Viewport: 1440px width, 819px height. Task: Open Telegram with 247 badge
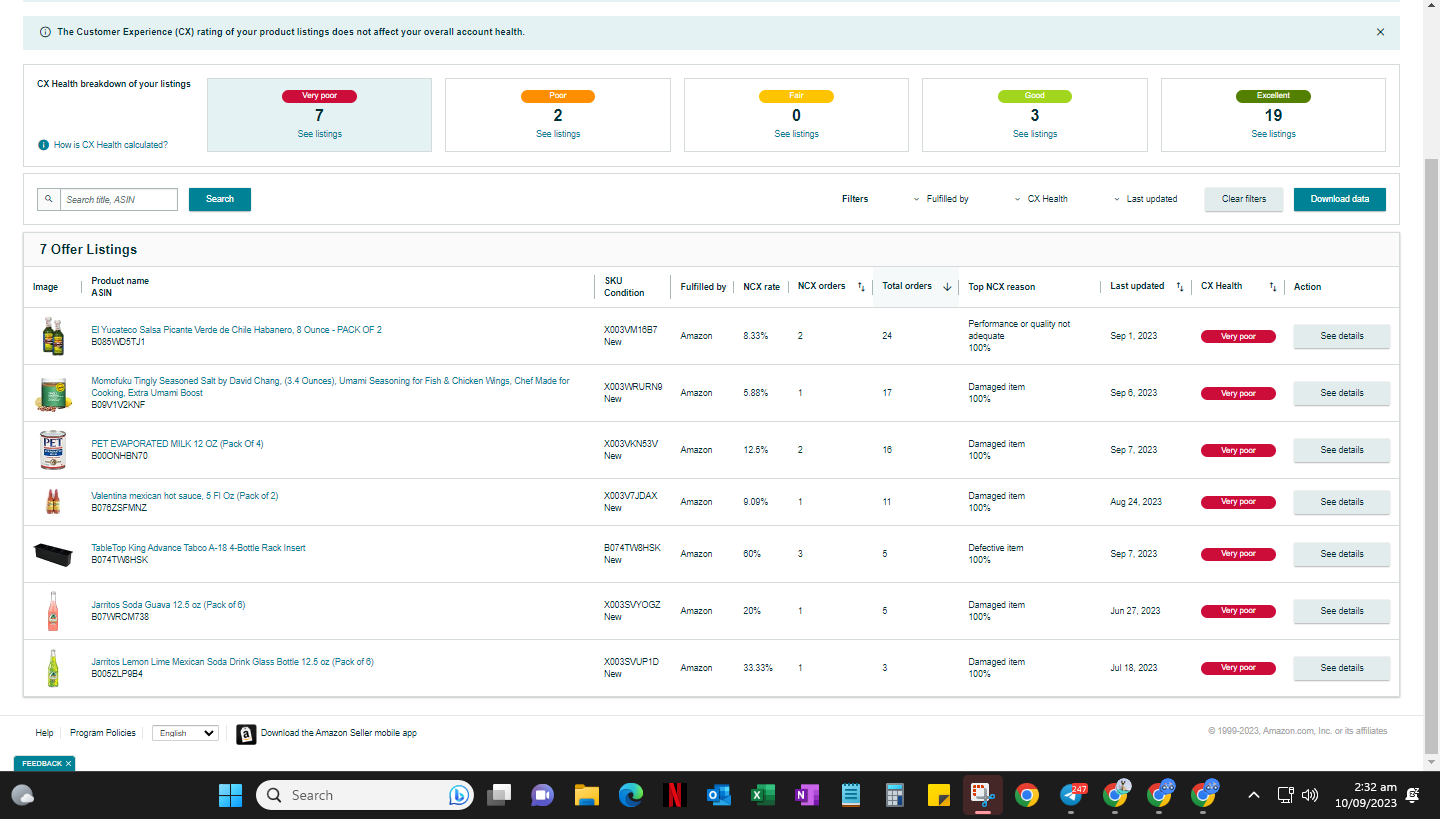[x=1071, y=795]
